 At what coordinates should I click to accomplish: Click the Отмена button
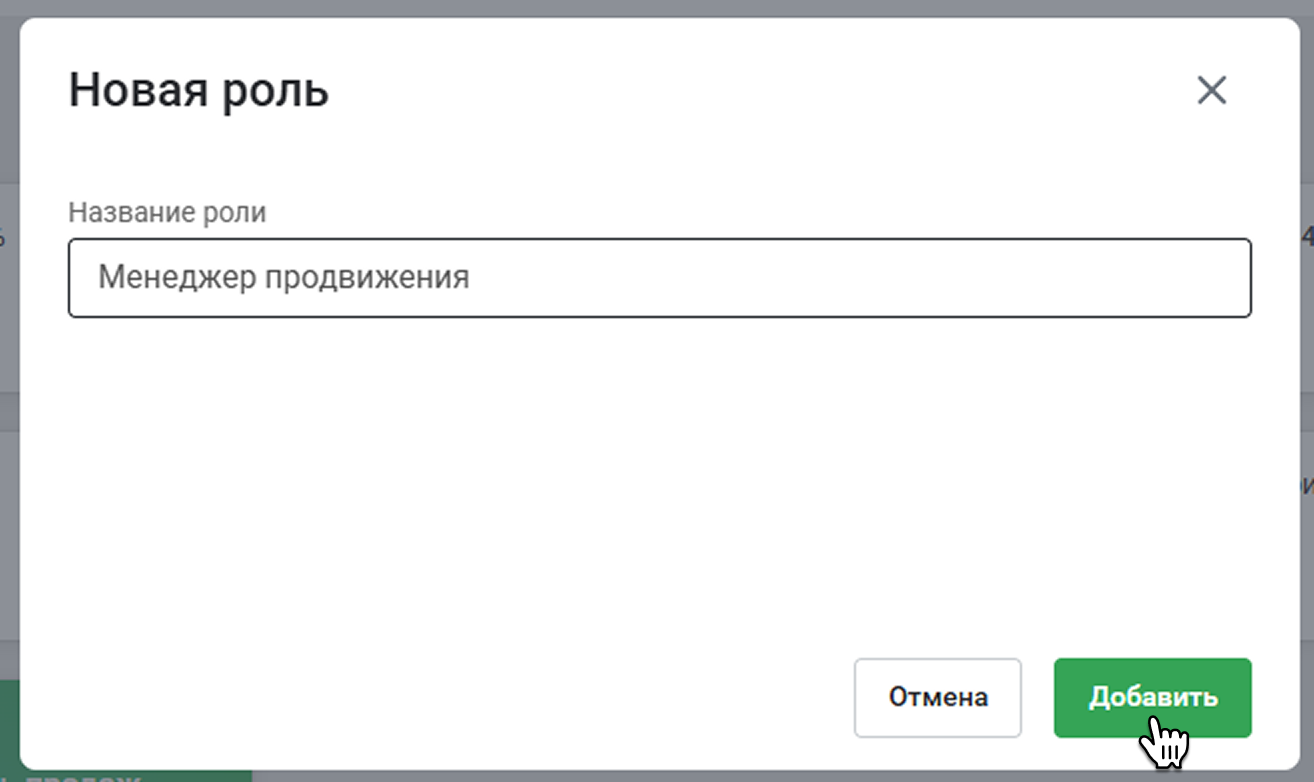point(937,697)
